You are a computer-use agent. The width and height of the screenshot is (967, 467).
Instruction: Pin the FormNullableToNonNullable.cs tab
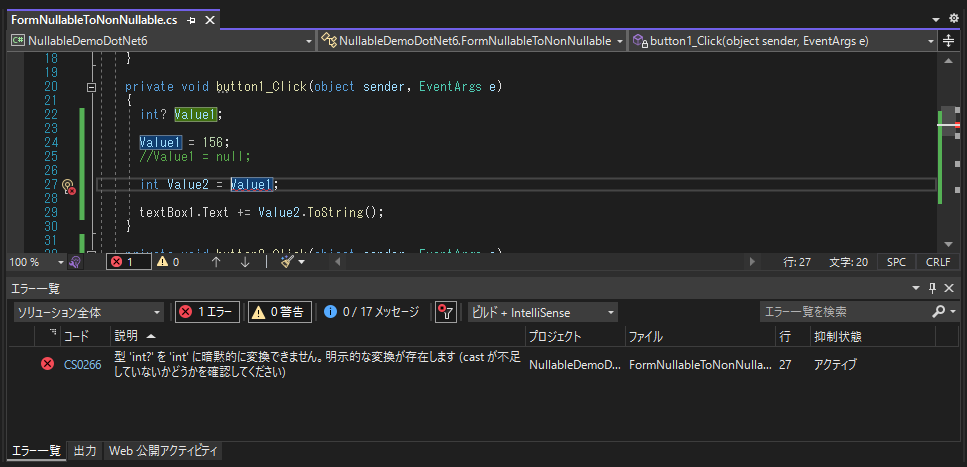192,20
